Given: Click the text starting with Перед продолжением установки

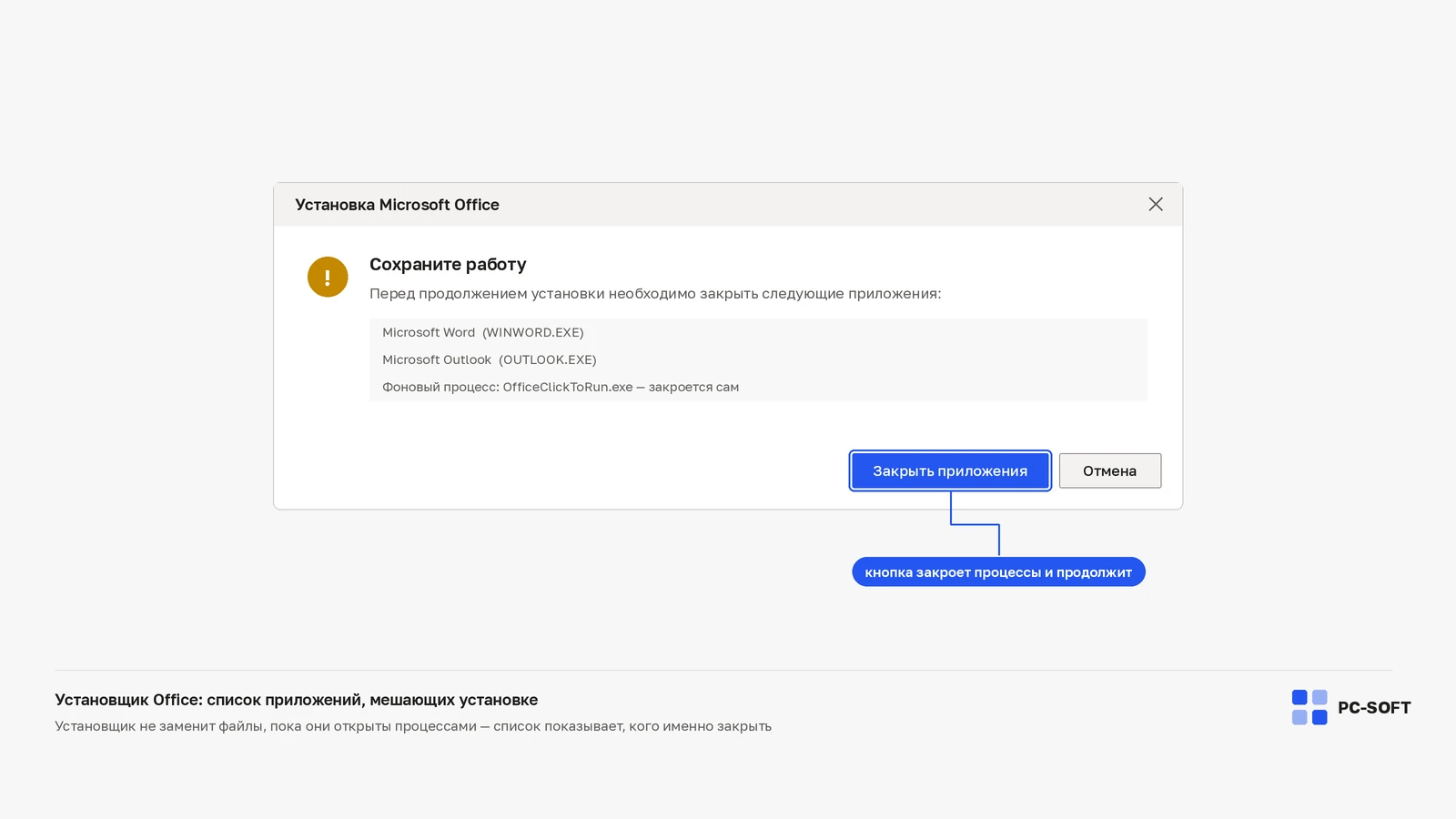Looking at the screenshot, I should (655, 294).
